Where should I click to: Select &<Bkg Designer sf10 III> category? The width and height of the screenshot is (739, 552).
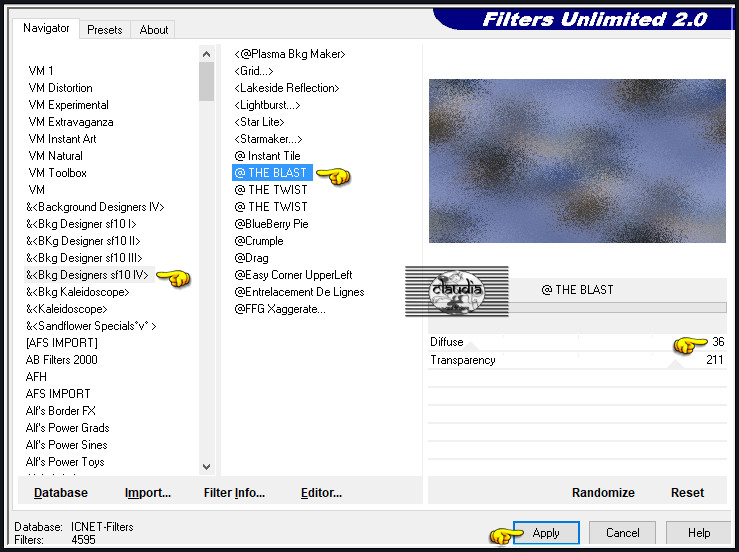(x=84, y=257)
